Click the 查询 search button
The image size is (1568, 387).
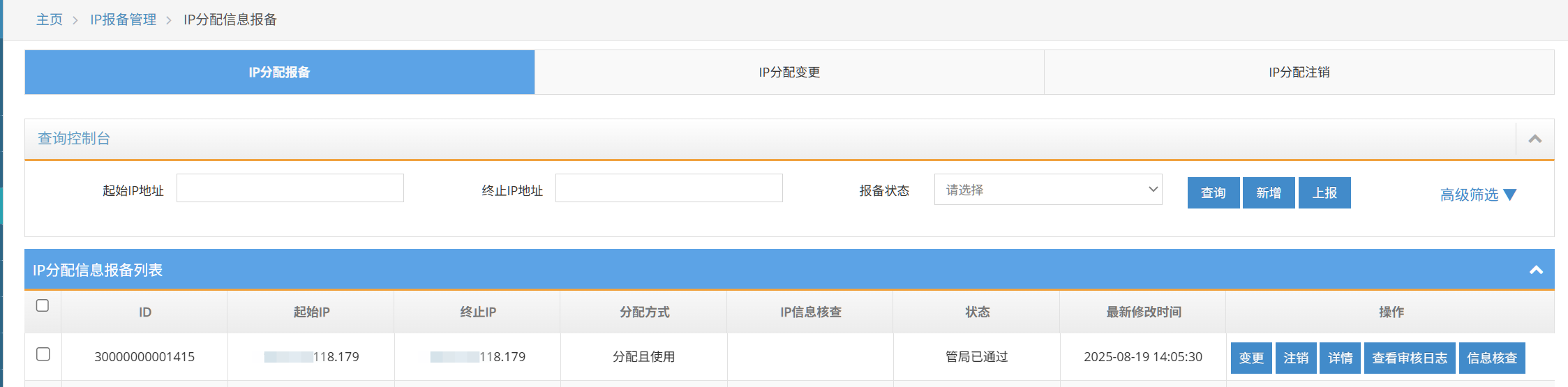[x=1213, y=193]
